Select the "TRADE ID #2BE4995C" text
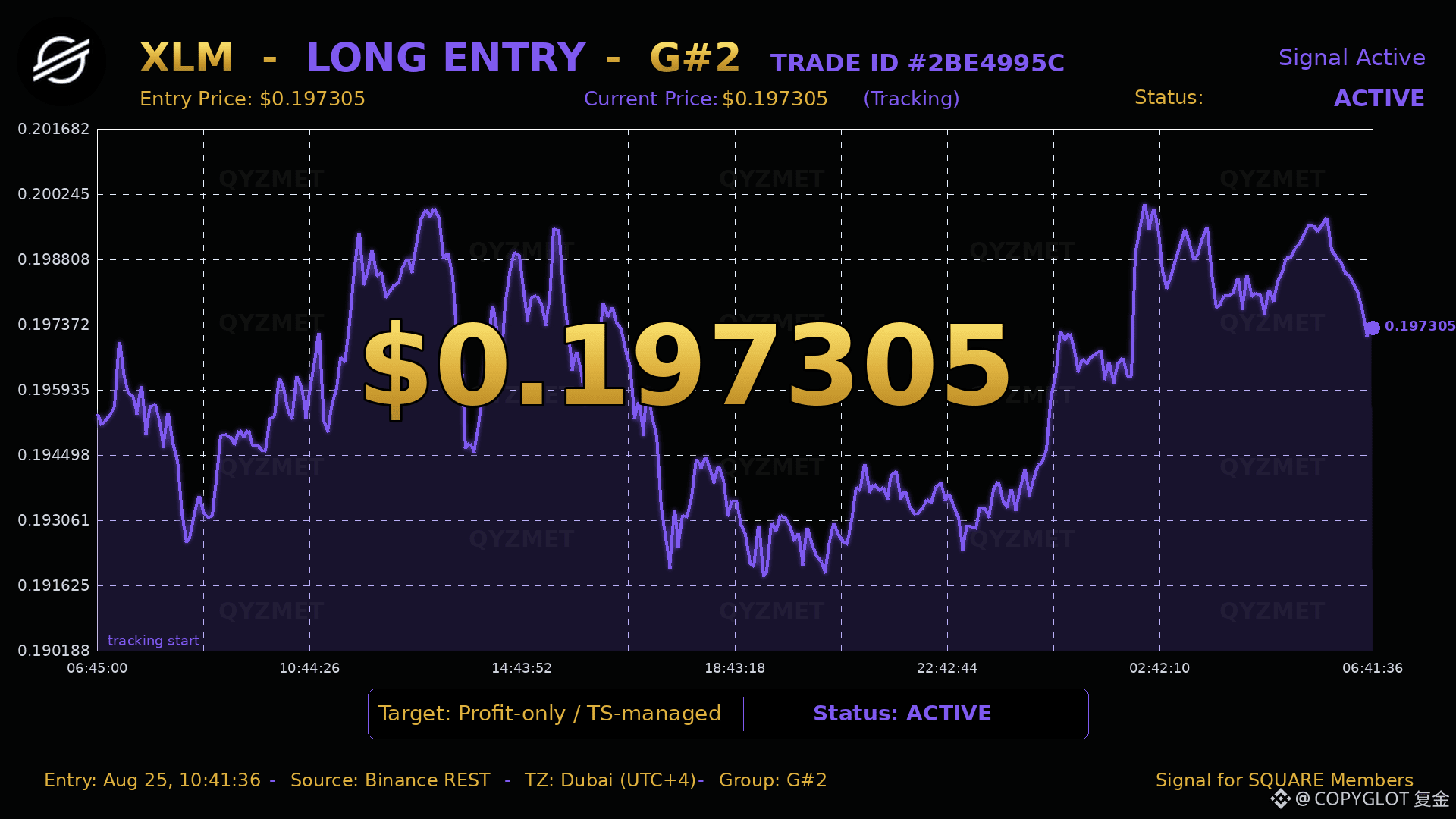Viewport: 1456px width, 819px height. click(918, 63)
